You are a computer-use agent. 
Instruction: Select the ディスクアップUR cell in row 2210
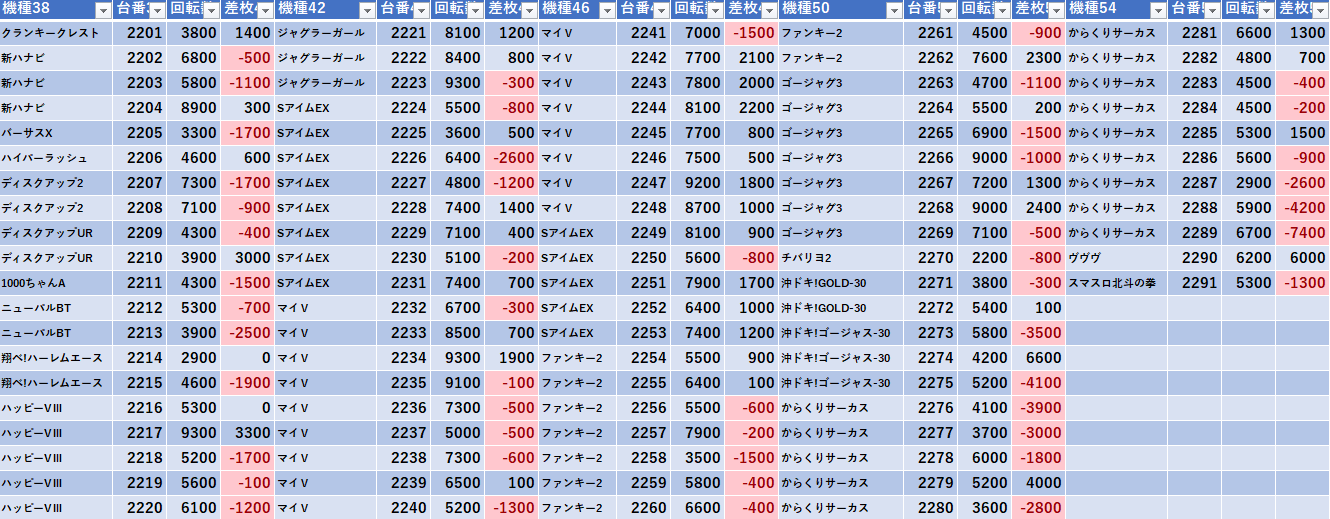(x=56, y=258)
